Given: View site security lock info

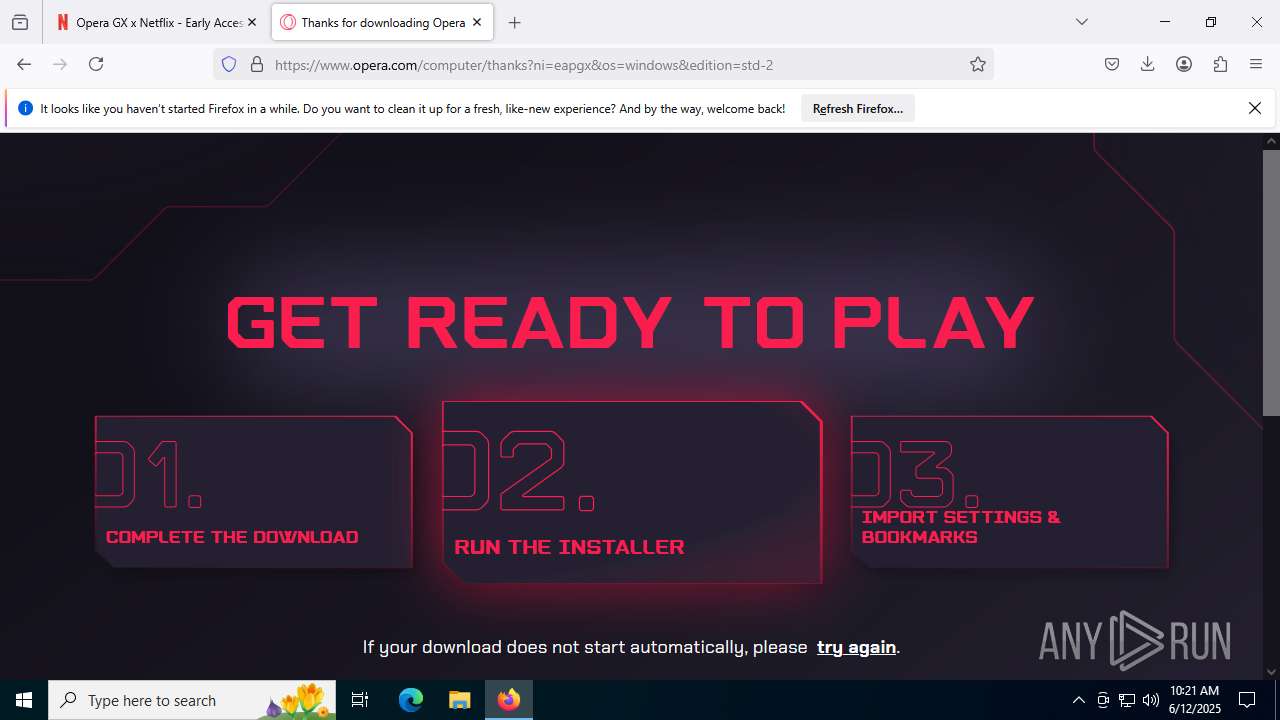Looking at the screenshot, I should click(x=257, y=64).
